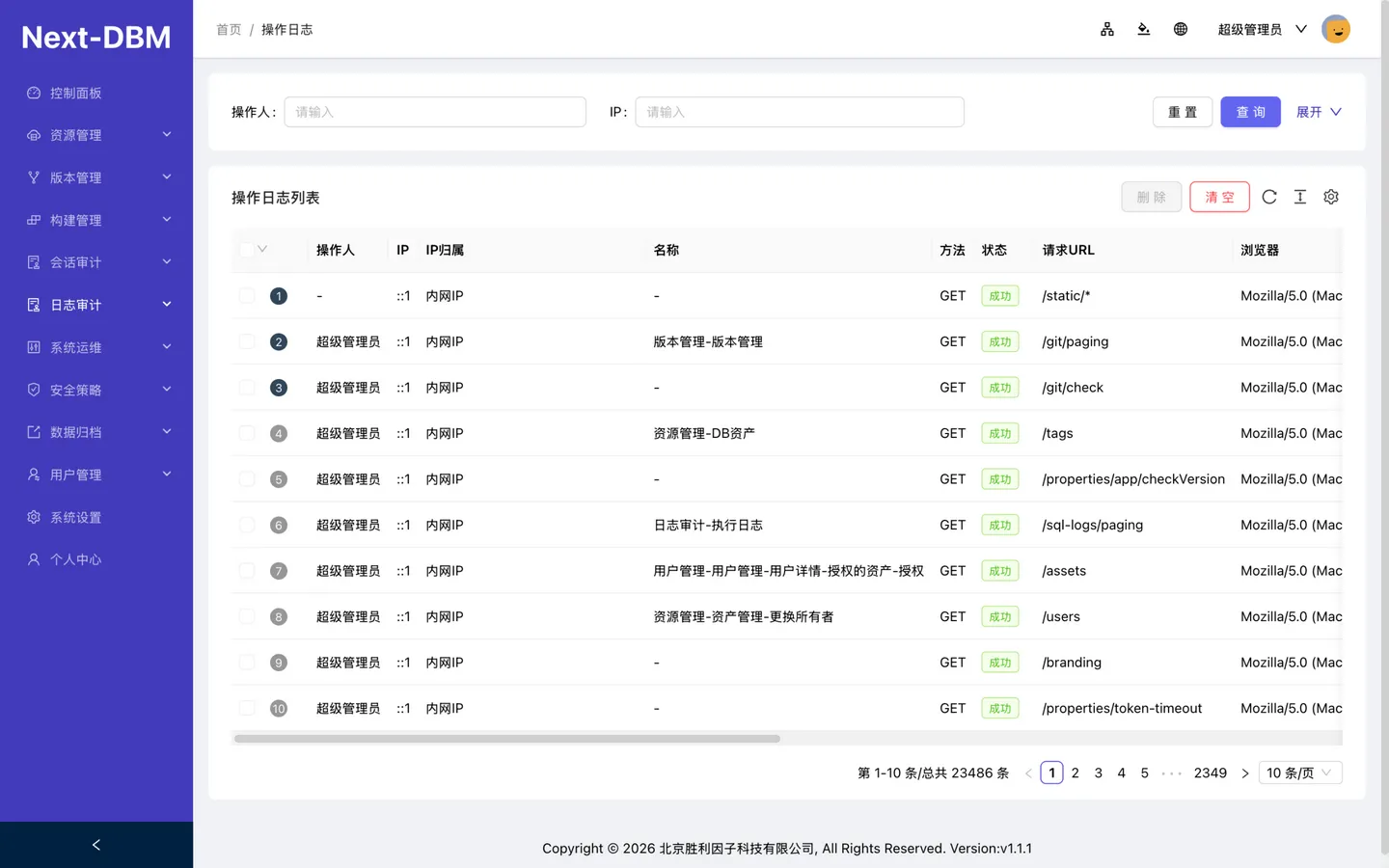Go to next page arrow
The image size is (1389, 868).
tap(1245, 773)
